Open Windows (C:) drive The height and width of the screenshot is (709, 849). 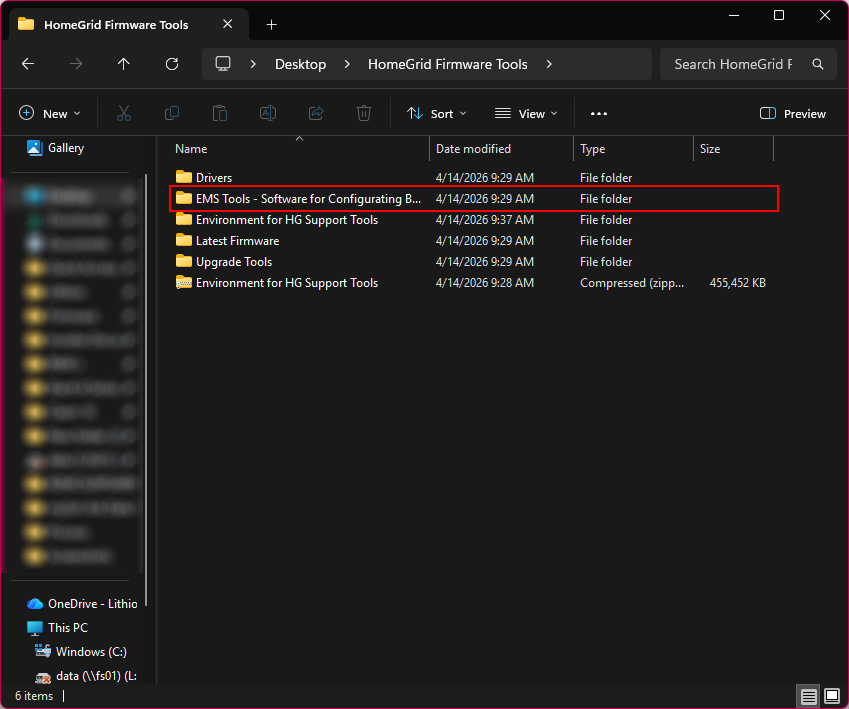81,652
